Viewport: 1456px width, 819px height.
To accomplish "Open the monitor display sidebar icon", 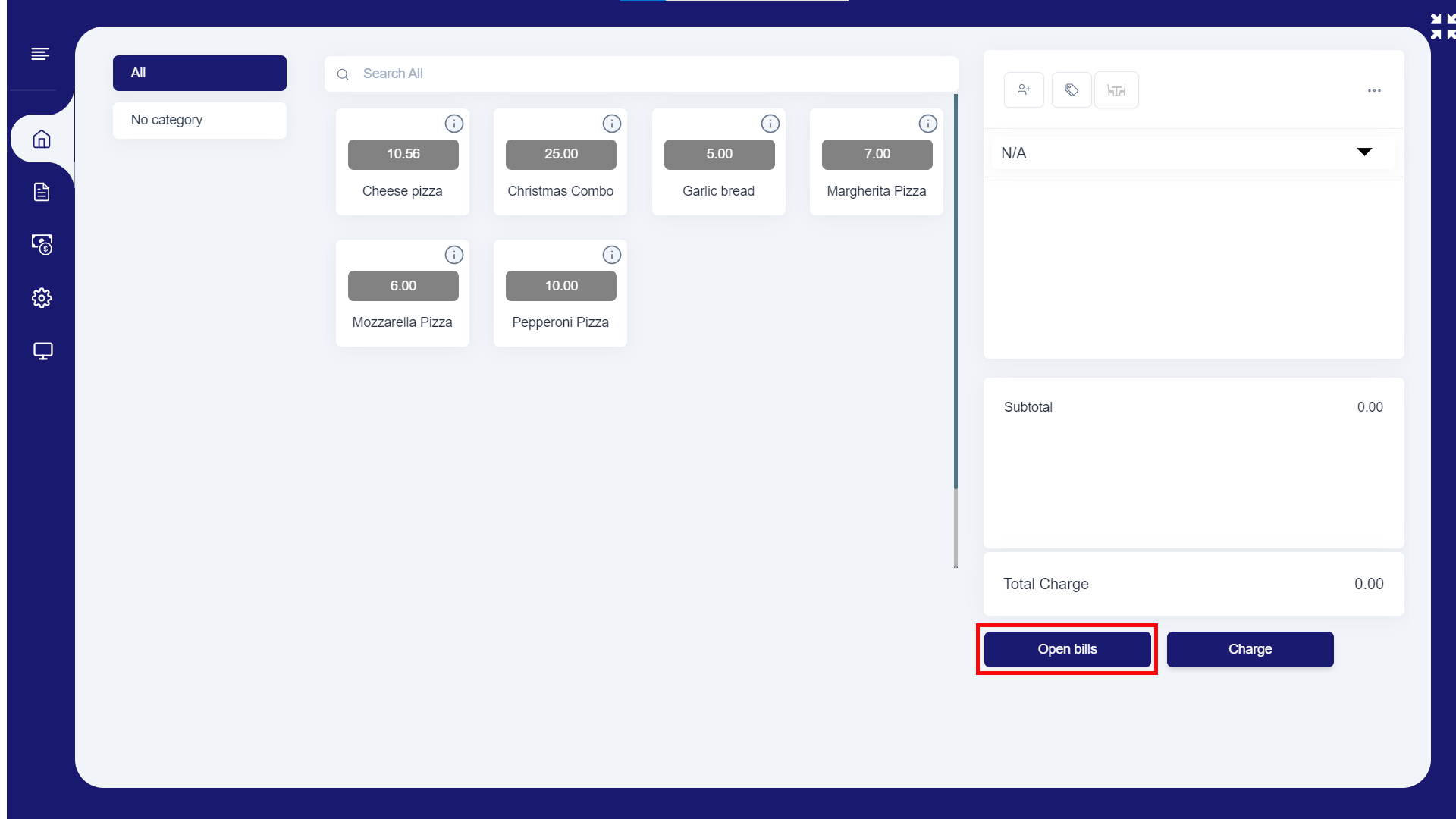I will (42, 351).
